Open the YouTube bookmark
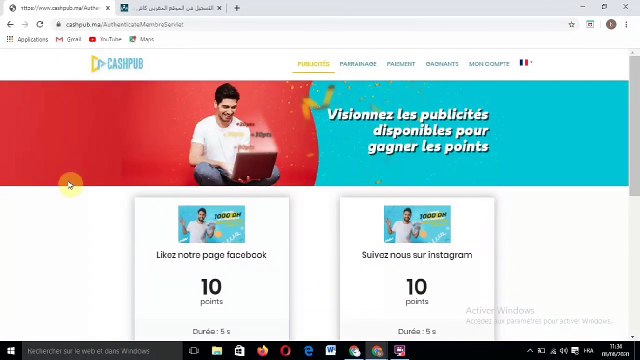Image resolution: width=640 pixels, height=360 pixels. click(105, 39)
